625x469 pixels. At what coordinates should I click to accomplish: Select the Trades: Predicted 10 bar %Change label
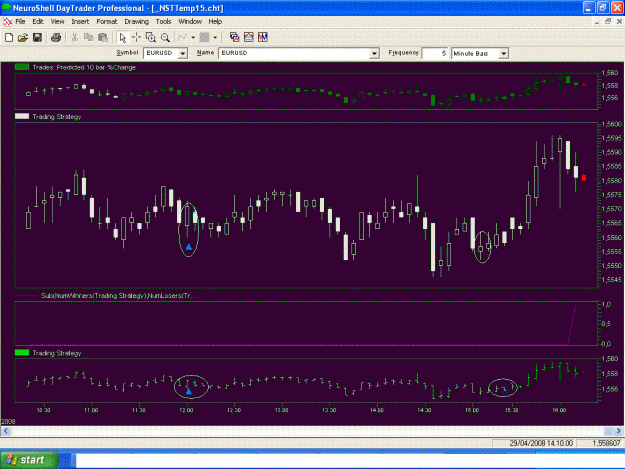click(x=84, y=67)
